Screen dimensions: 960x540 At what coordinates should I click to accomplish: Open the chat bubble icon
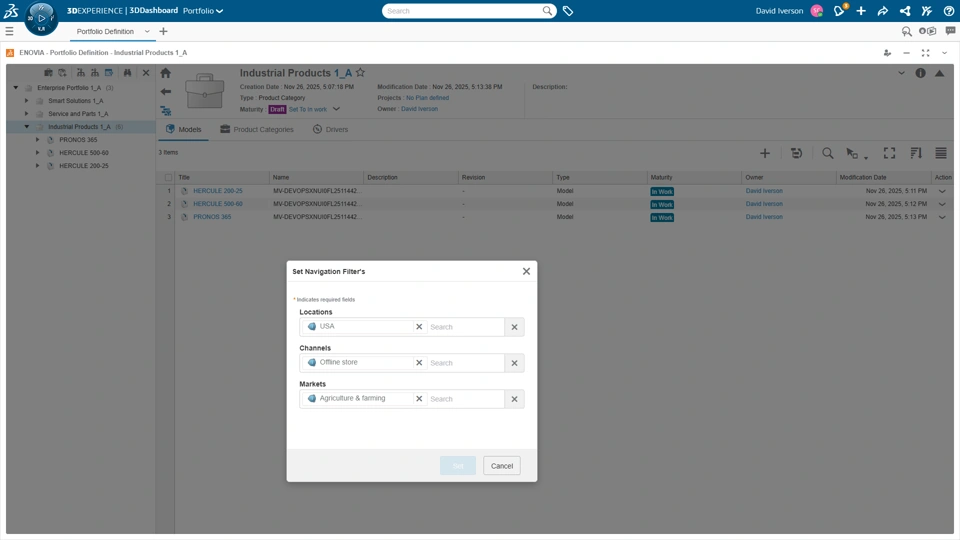(x=950, y=31)
